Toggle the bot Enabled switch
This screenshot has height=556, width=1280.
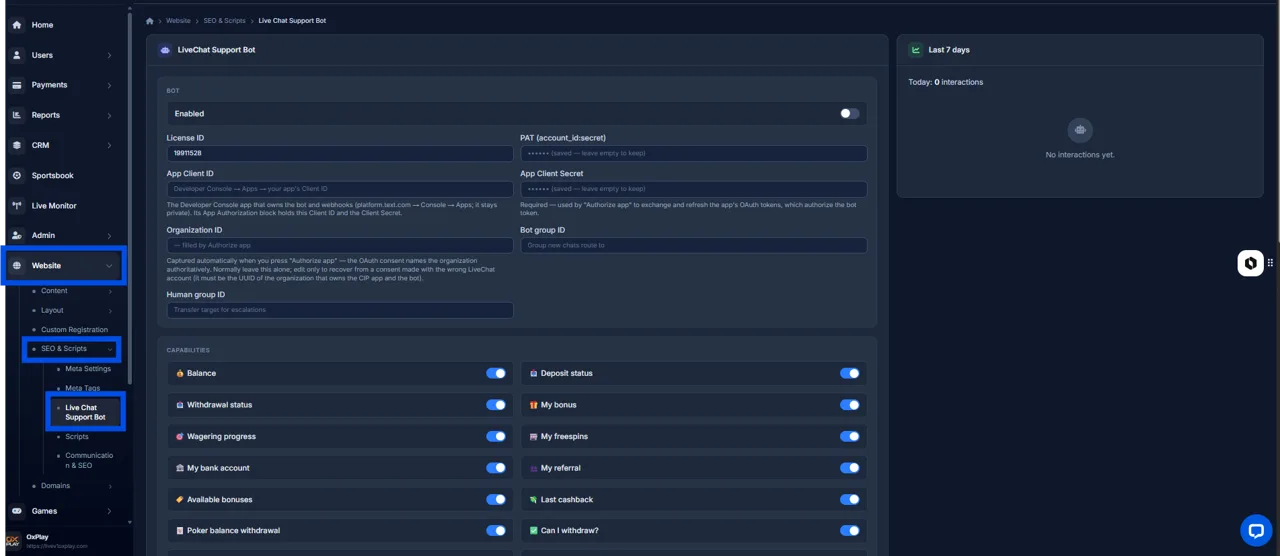coord(849,113)
